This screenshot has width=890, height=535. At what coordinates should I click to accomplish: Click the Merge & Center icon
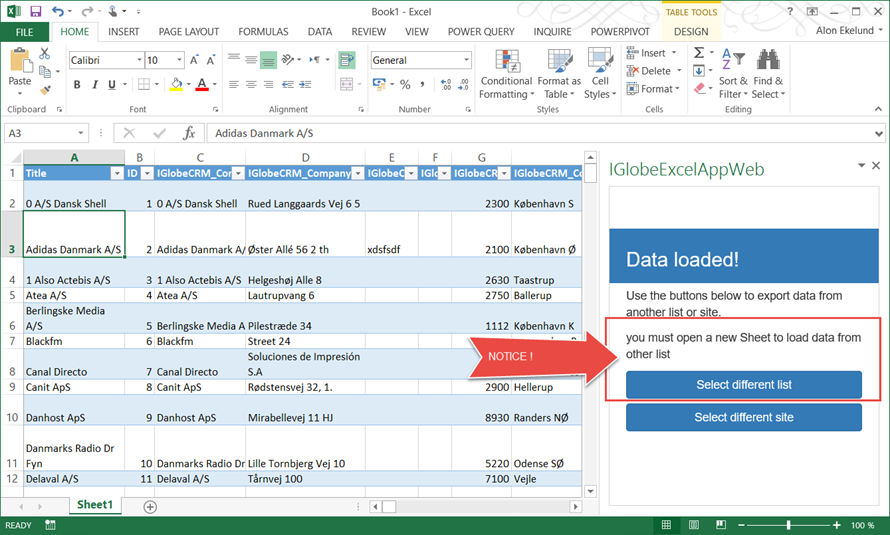point(347,85)
